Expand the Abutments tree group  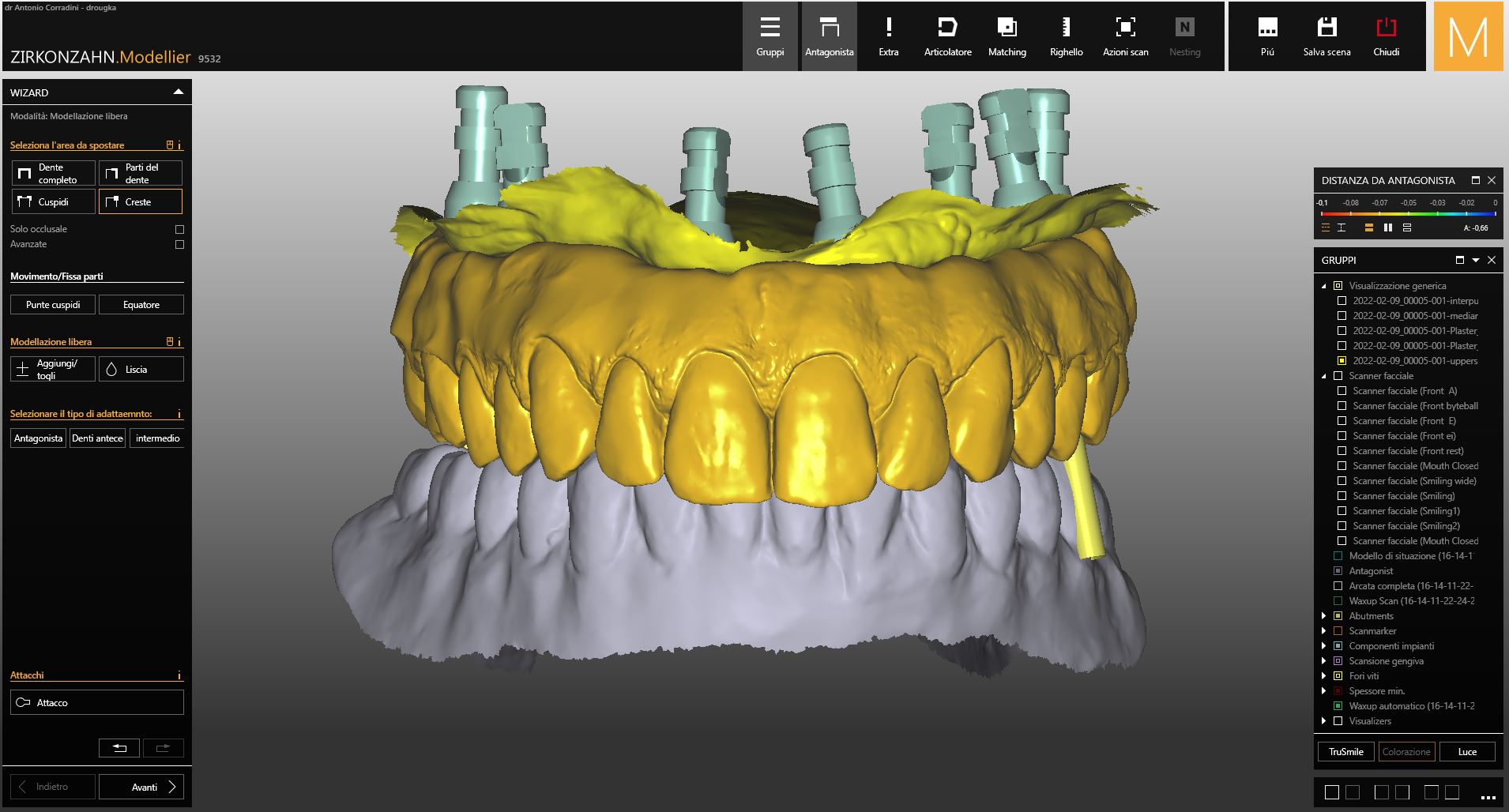1324,616
